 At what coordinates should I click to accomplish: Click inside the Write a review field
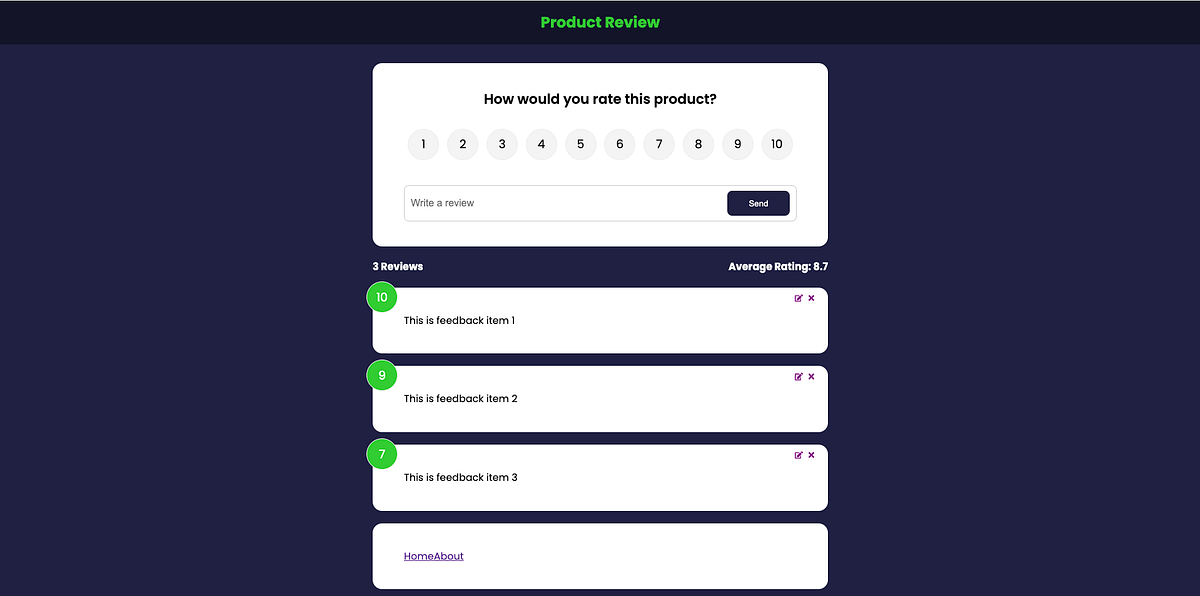point(550,203)
